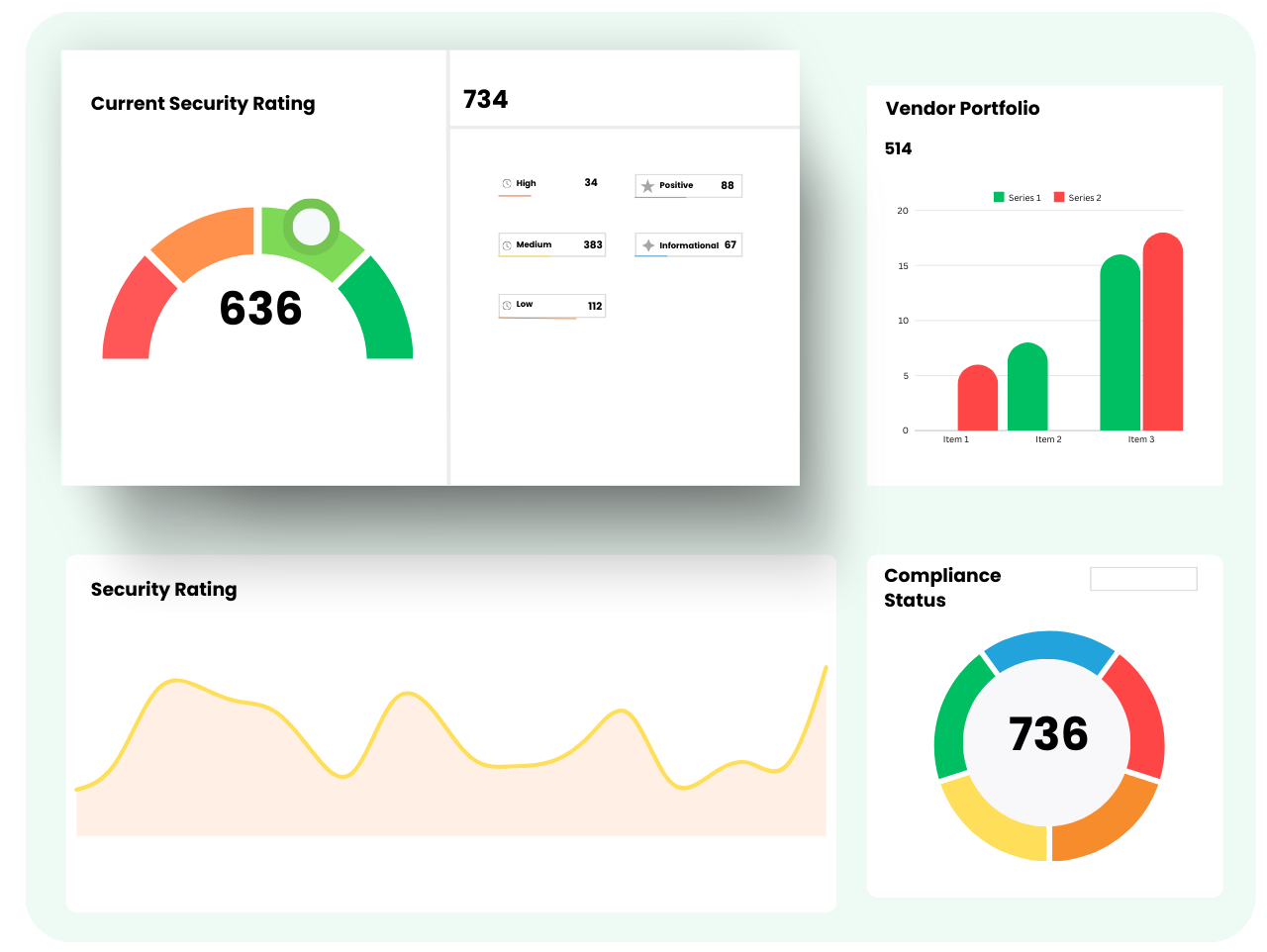Open the Positive findings card showing 88
This screenshot has width=1267, height=952.
tap(688, 186)
